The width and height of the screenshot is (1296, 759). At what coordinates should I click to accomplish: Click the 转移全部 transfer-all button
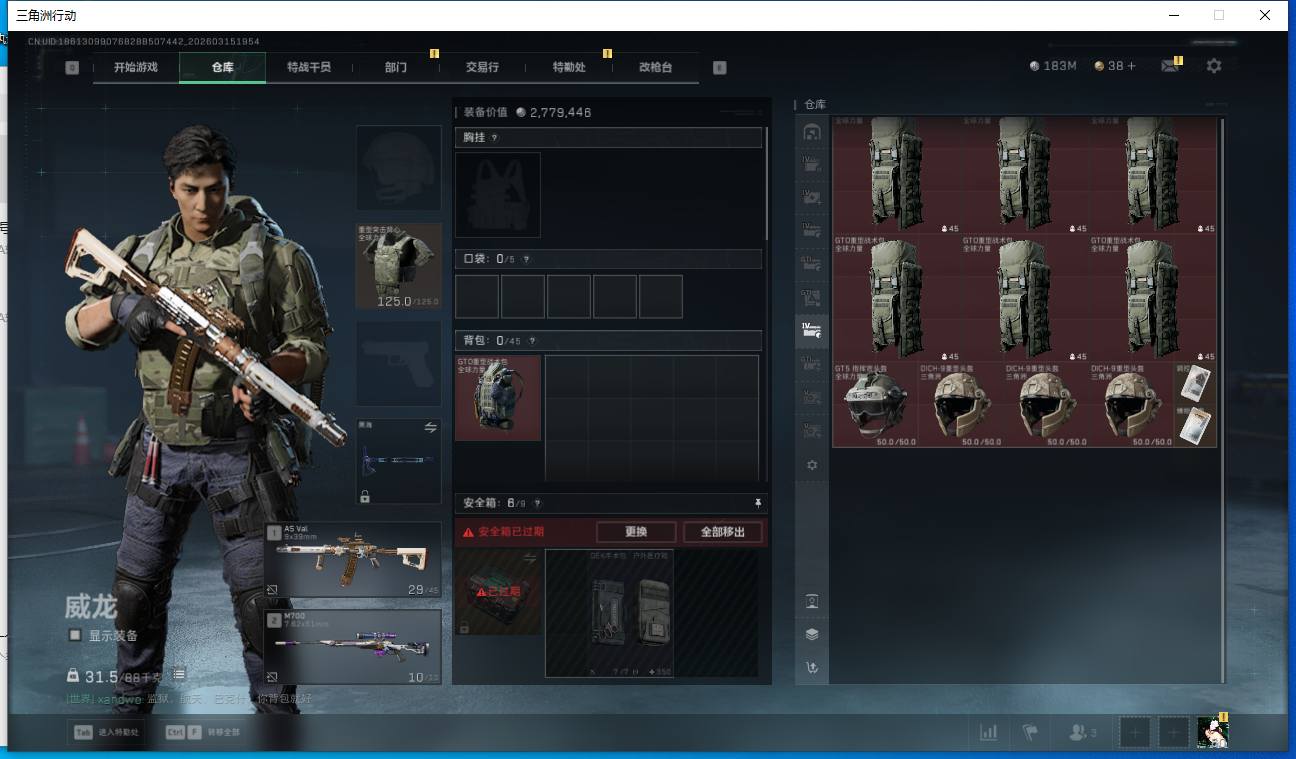203,732
